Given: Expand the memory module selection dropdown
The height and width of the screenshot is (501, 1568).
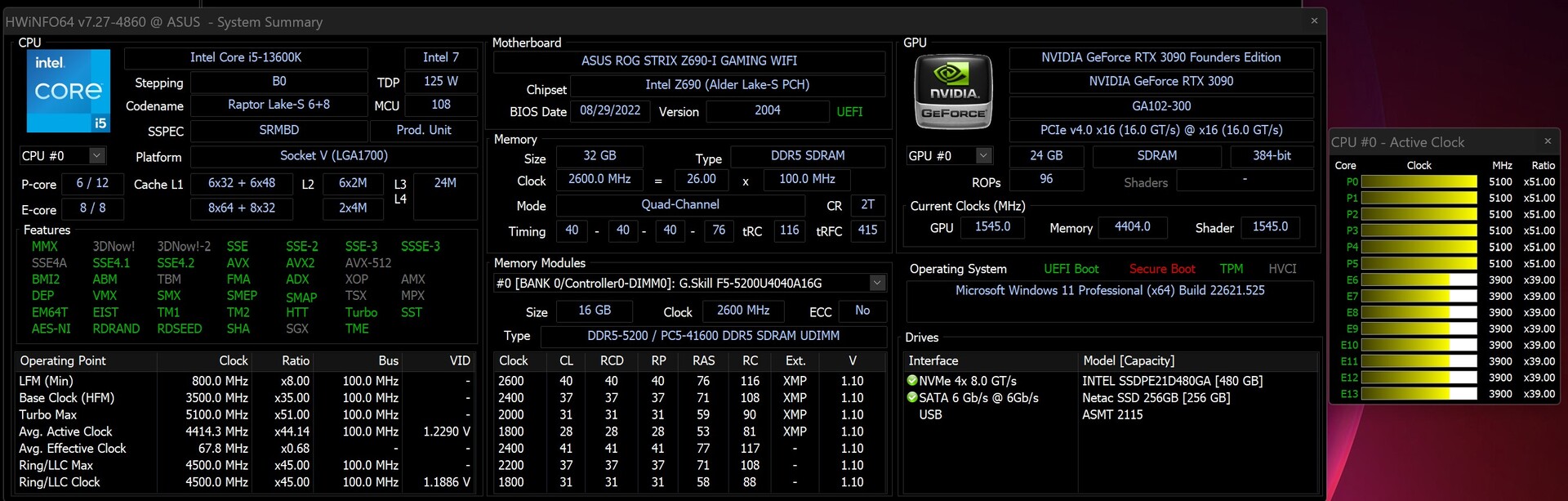Looking at the screenshot, I should click(877, 283).
